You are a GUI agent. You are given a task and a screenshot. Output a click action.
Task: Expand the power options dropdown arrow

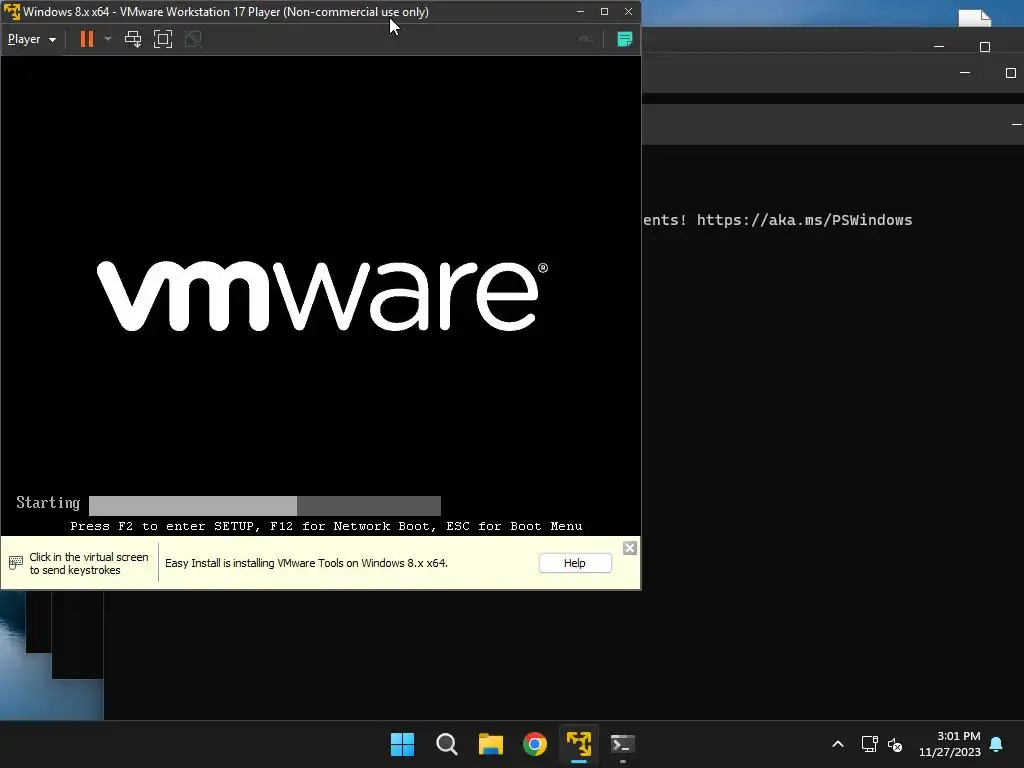[108, 39]
